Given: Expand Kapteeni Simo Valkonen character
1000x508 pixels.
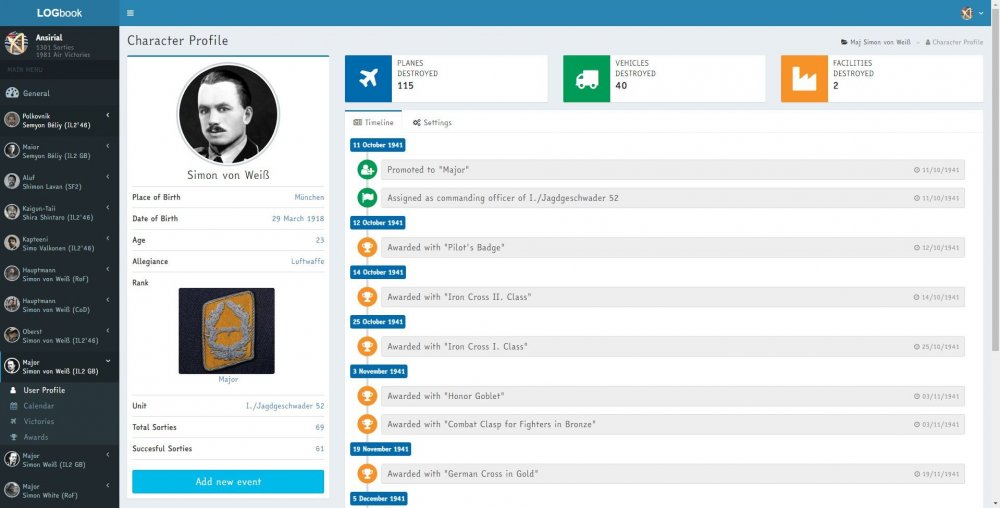Looking at the screenshot, I should [x=59, y=243].
